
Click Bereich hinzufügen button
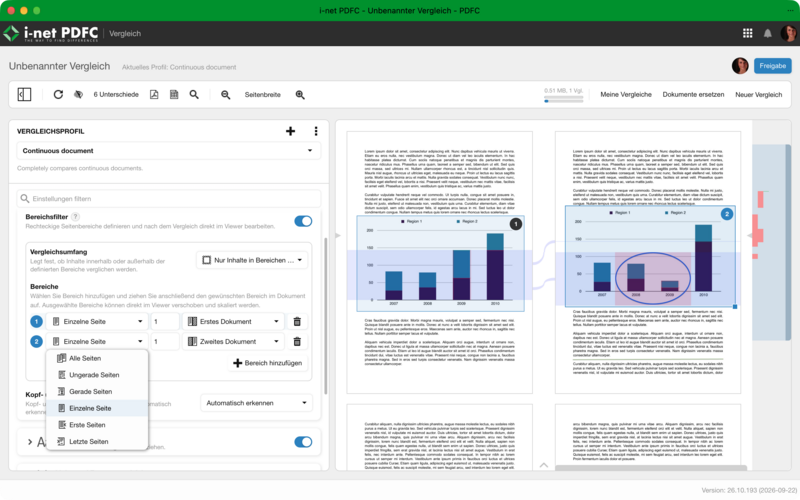[267, 363]
